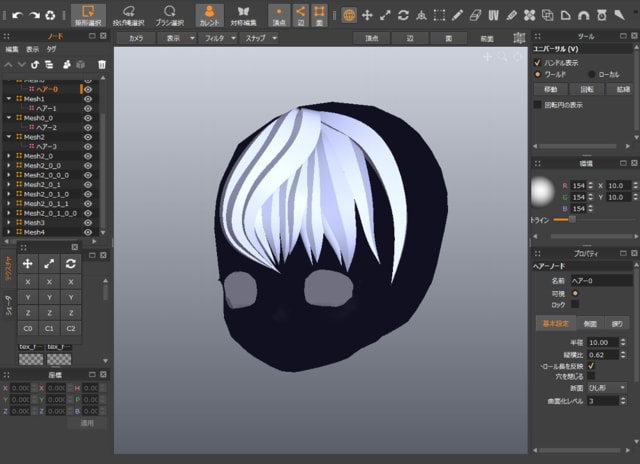Switch to the side (側面) tab
Image resolution: width=640 pixels, height=464 pixels.
click(590, 324)
